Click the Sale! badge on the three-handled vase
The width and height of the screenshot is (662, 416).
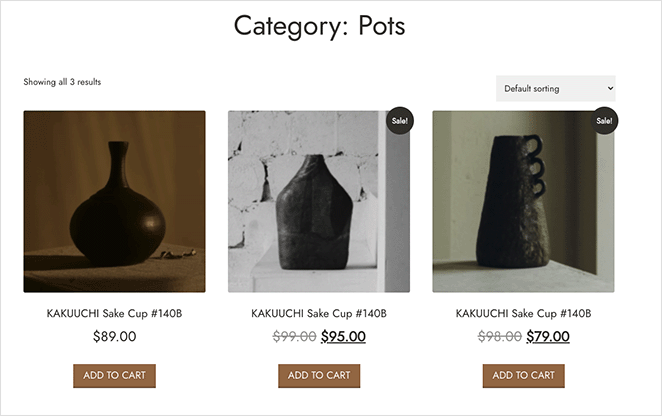(x=603, y=120)
